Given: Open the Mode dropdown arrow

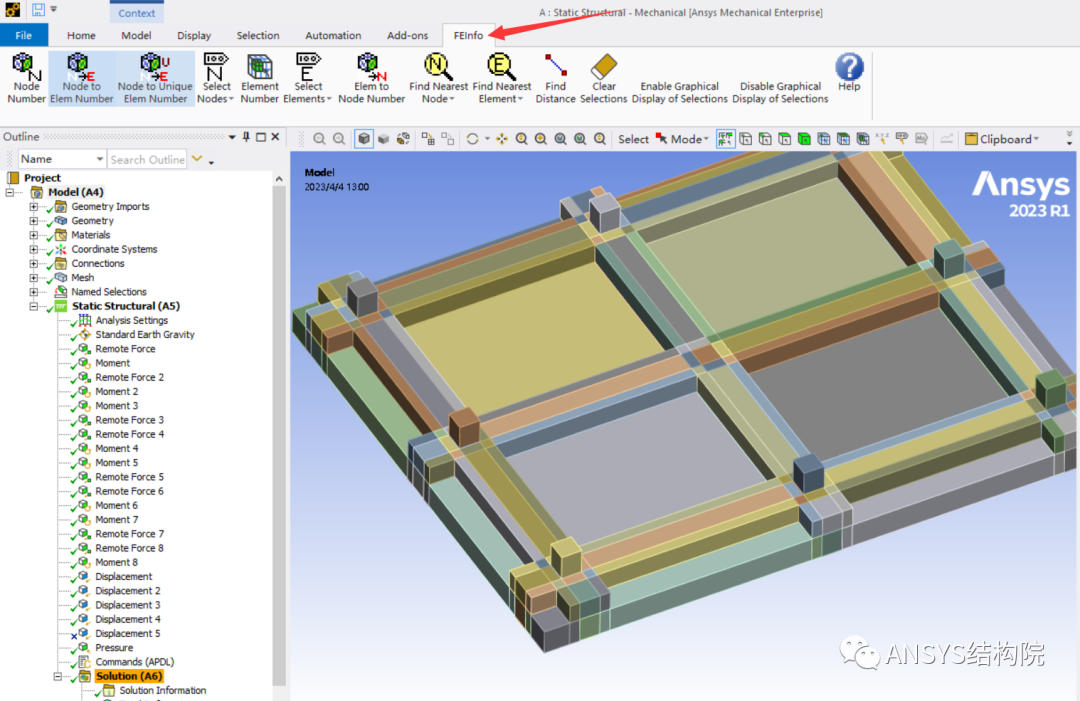Looking at the screenshot, I should coord(706,139).
